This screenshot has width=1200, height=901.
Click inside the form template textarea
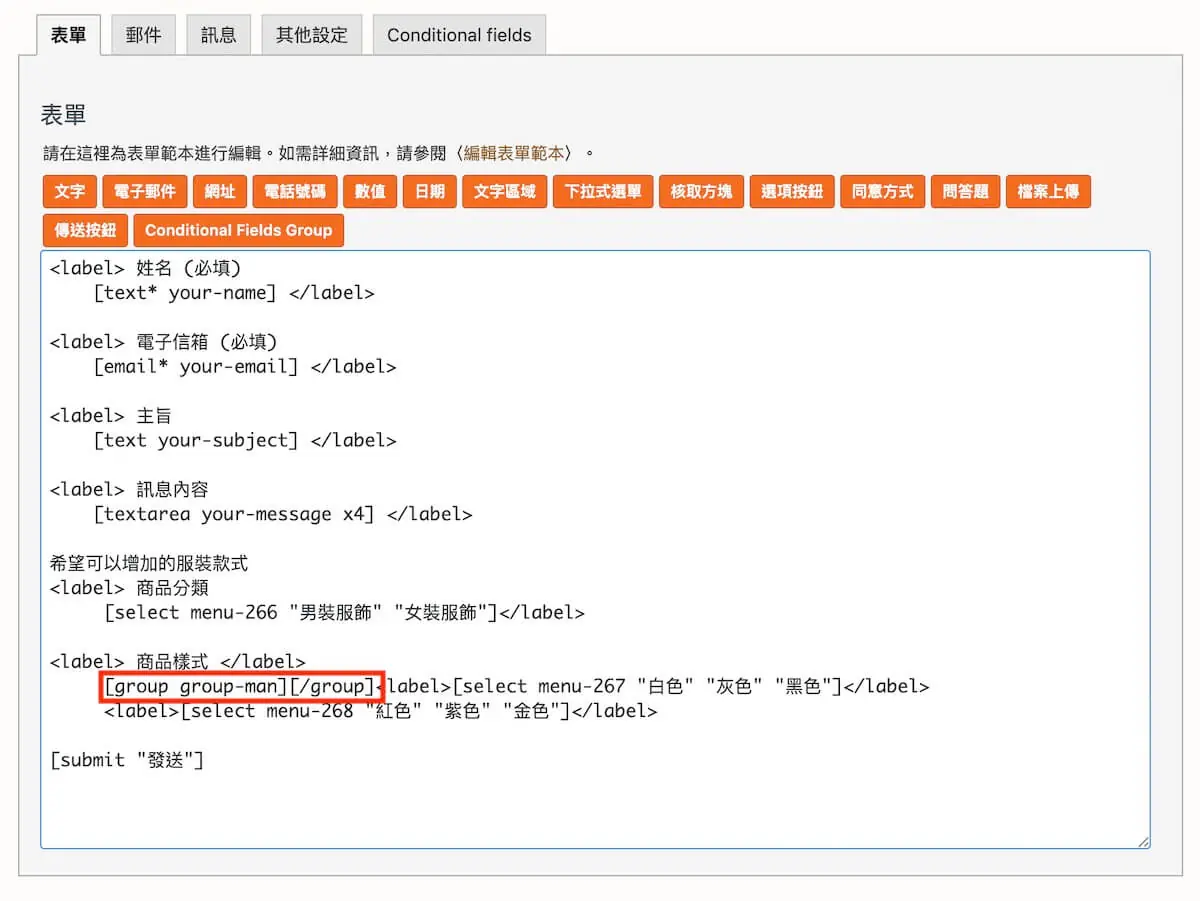pos(595,549)
